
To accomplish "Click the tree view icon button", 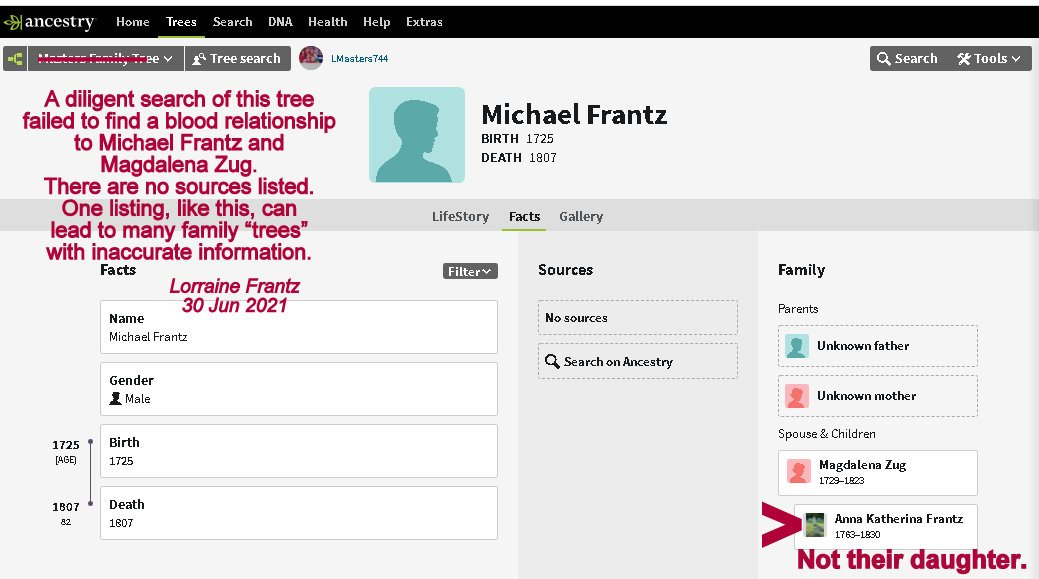I will pos(15,59).
